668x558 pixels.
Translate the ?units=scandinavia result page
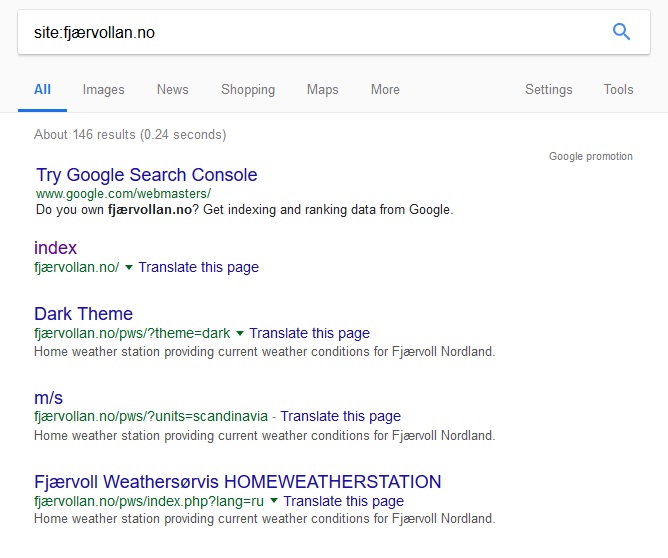click(340, 416)
